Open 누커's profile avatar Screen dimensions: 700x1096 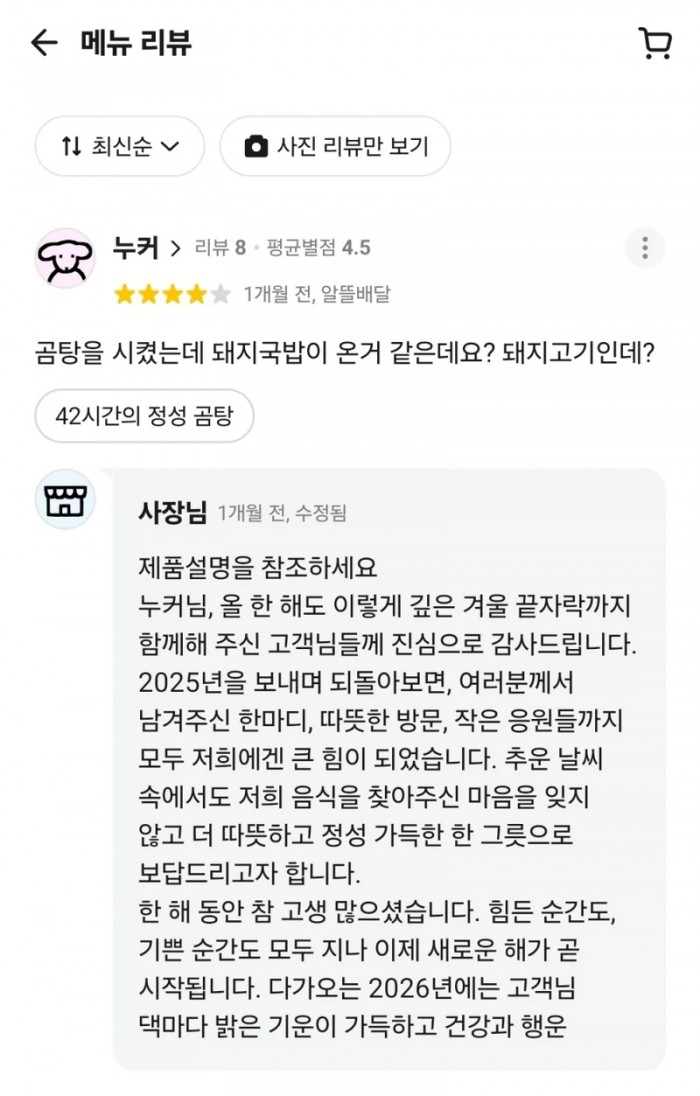coord(65,258)
